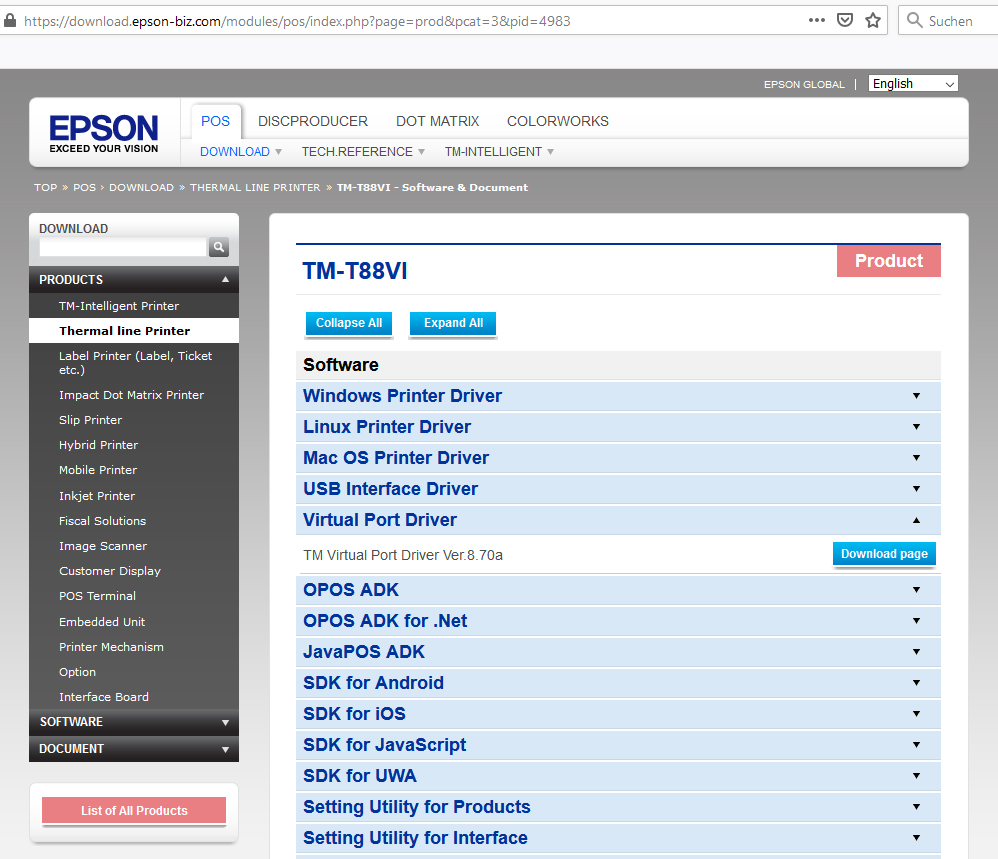
Task: Select Mobile Printer in the sidebar
Action: pos(134,470)
